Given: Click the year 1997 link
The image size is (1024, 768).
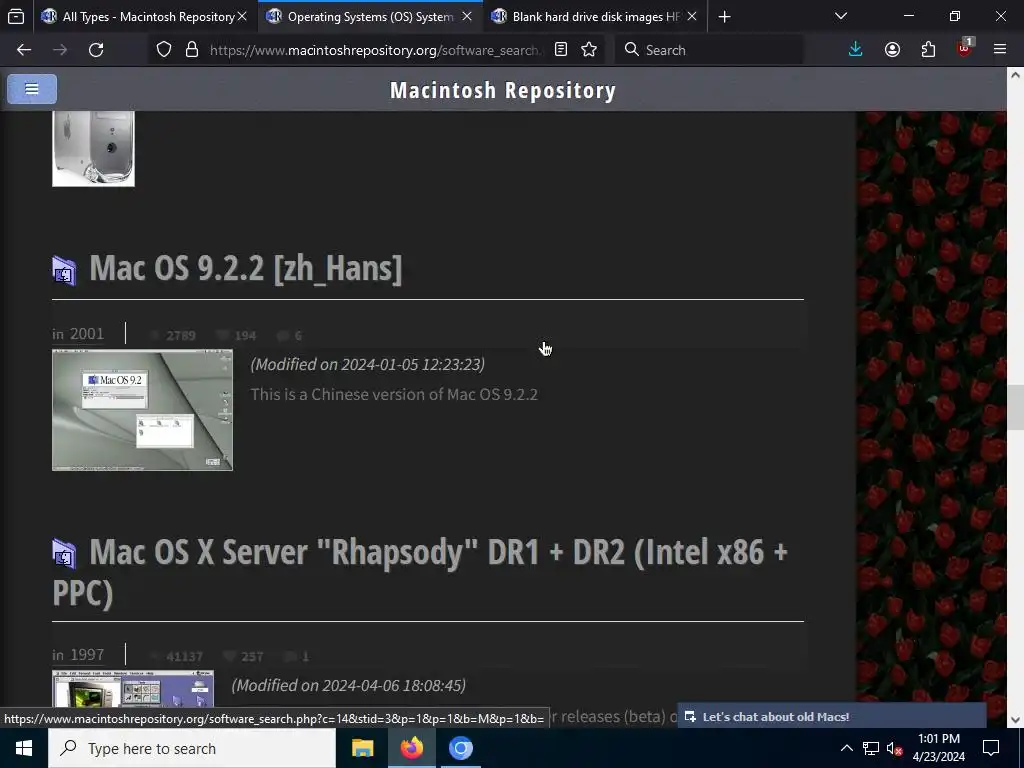Looking at the screenshot, I should (87, 655).
